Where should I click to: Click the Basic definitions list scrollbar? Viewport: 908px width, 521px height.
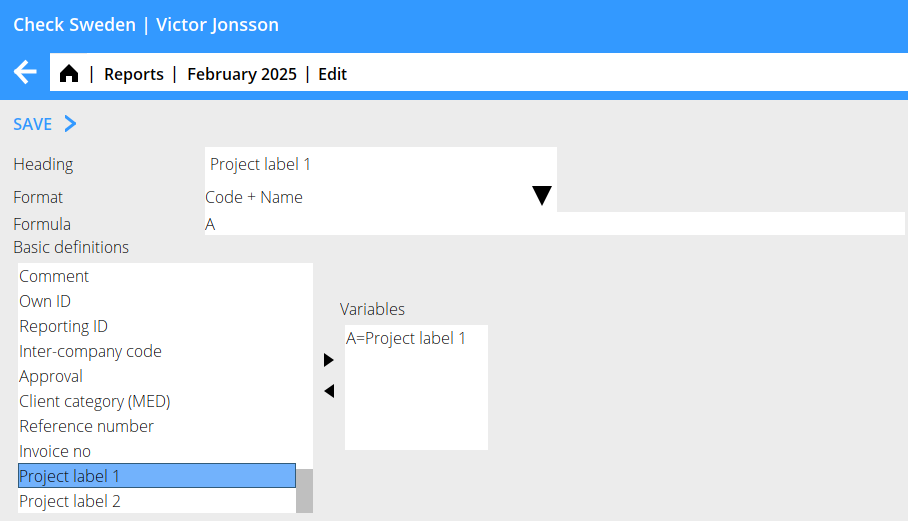(305, 489)
